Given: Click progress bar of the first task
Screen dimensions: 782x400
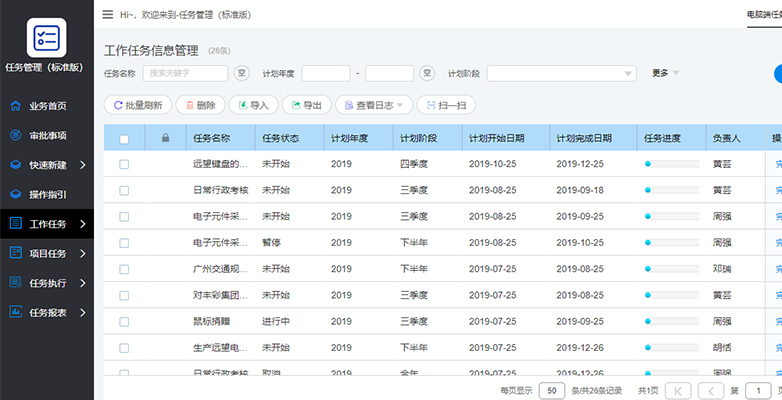Looking at the screenshot, I should coord(671,163).
